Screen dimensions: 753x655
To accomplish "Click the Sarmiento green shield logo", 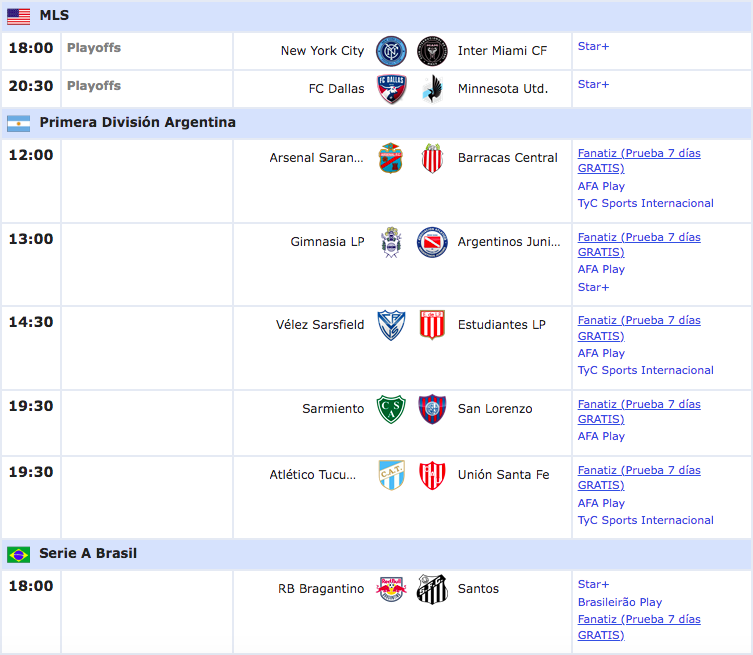I will click(391, 409).
